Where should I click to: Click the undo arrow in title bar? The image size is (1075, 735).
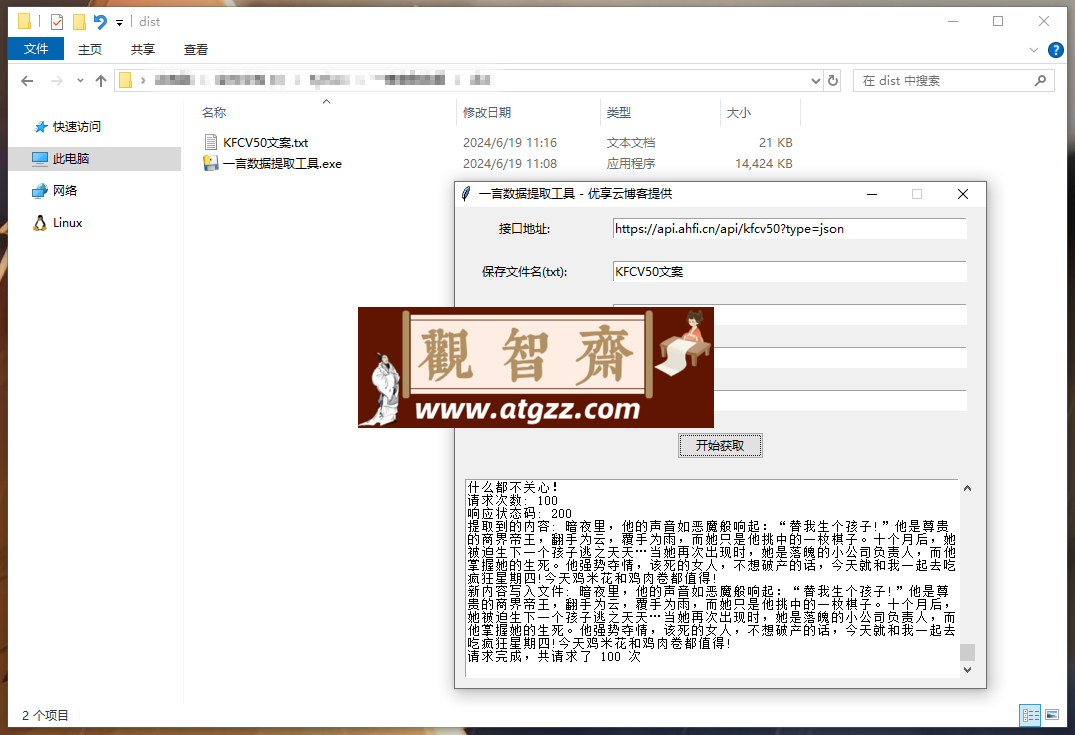point(100,22)
